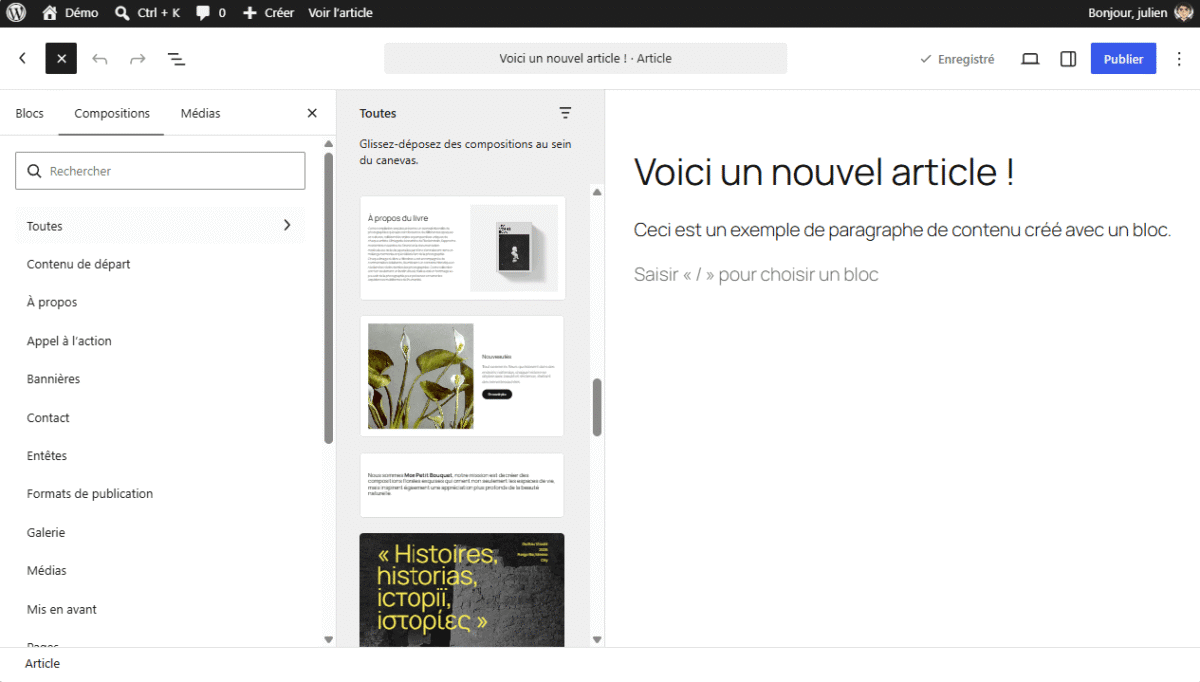The height and width of the screenshot is (682, 1200).
Task: Click the Enregistré saved status
Action: pos(957,59)
